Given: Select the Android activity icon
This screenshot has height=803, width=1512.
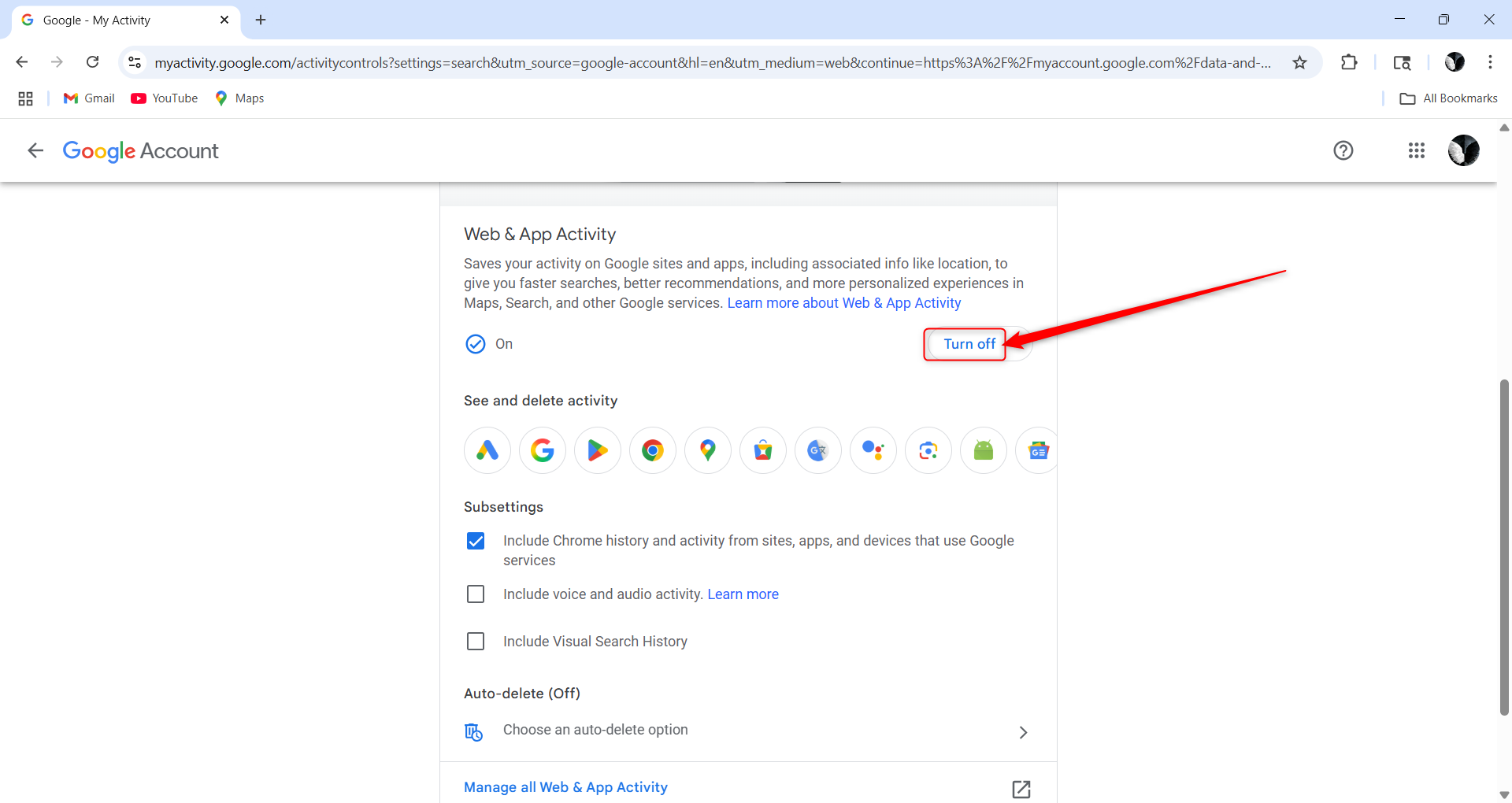Looking at the screenshot, I should (x=984, y=450).
